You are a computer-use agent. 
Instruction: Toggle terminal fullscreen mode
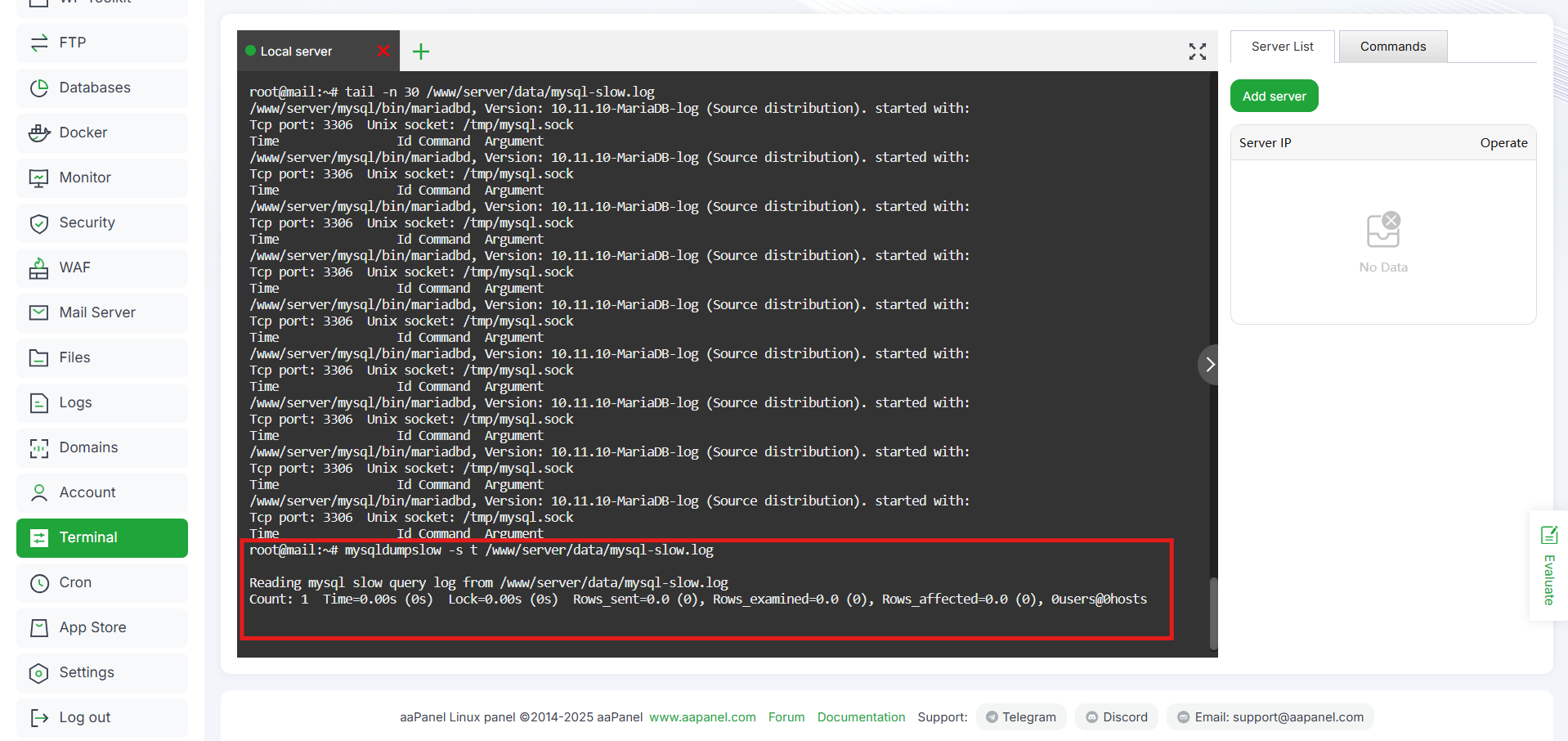[x=1197, y=52]
